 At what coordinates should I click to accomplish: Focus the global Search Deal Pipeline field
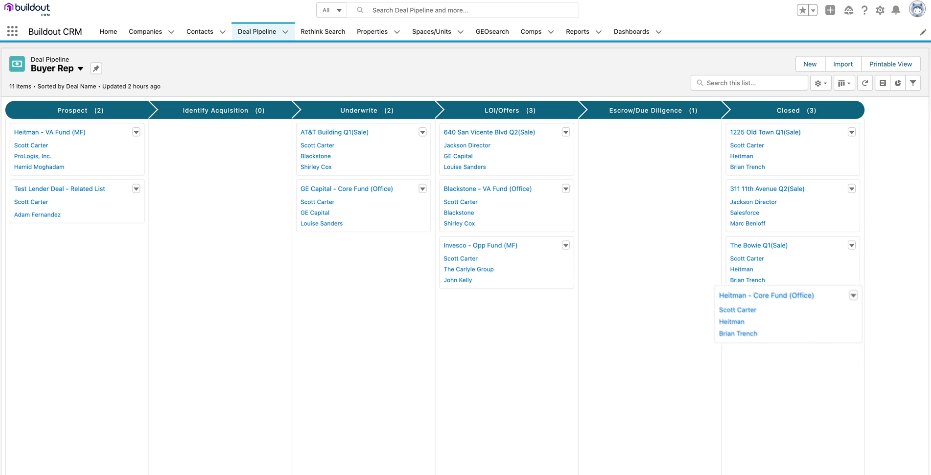tap(463, 10)
